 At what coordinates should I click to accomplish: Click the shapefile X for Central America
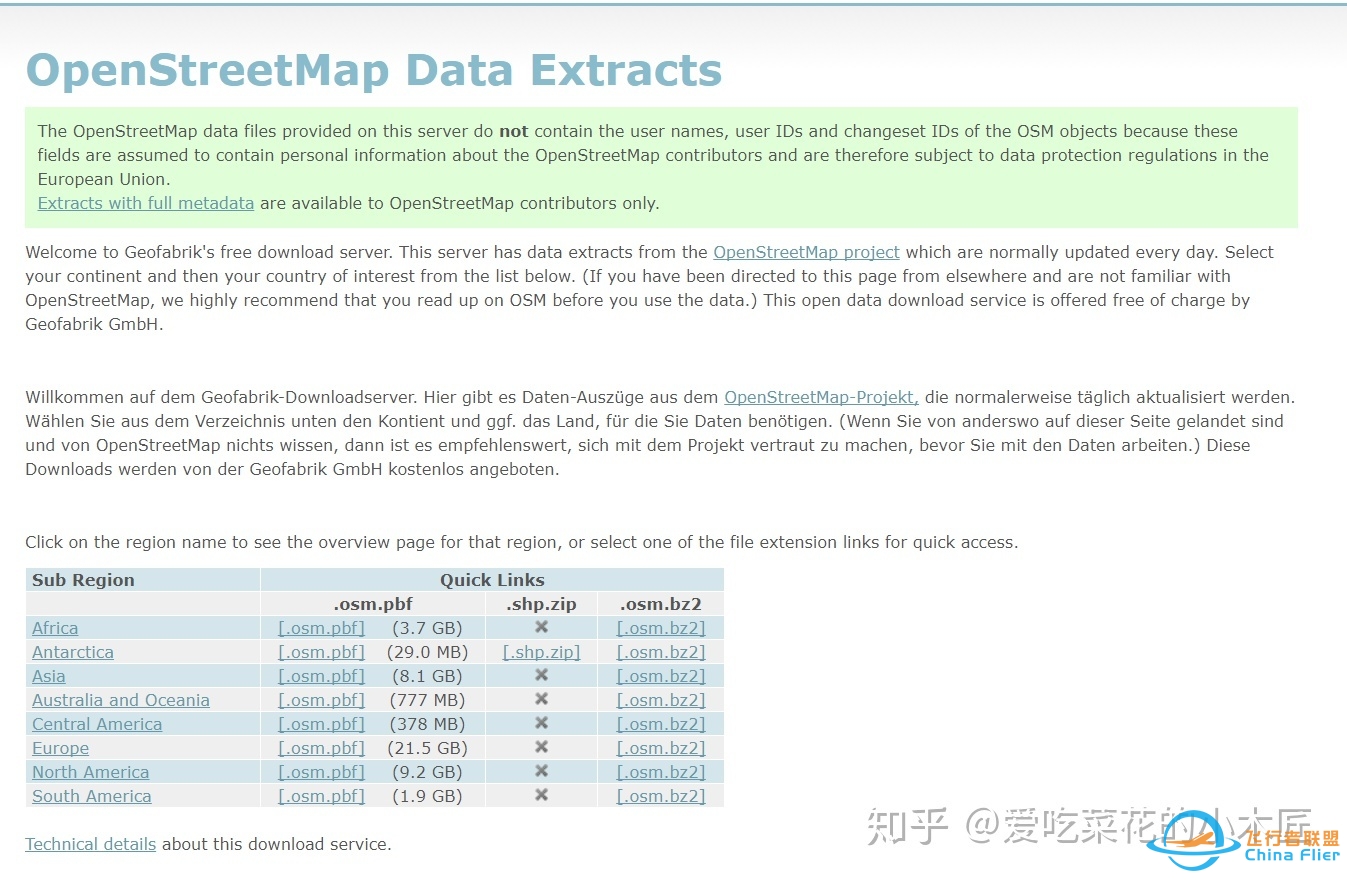[541, 723]
